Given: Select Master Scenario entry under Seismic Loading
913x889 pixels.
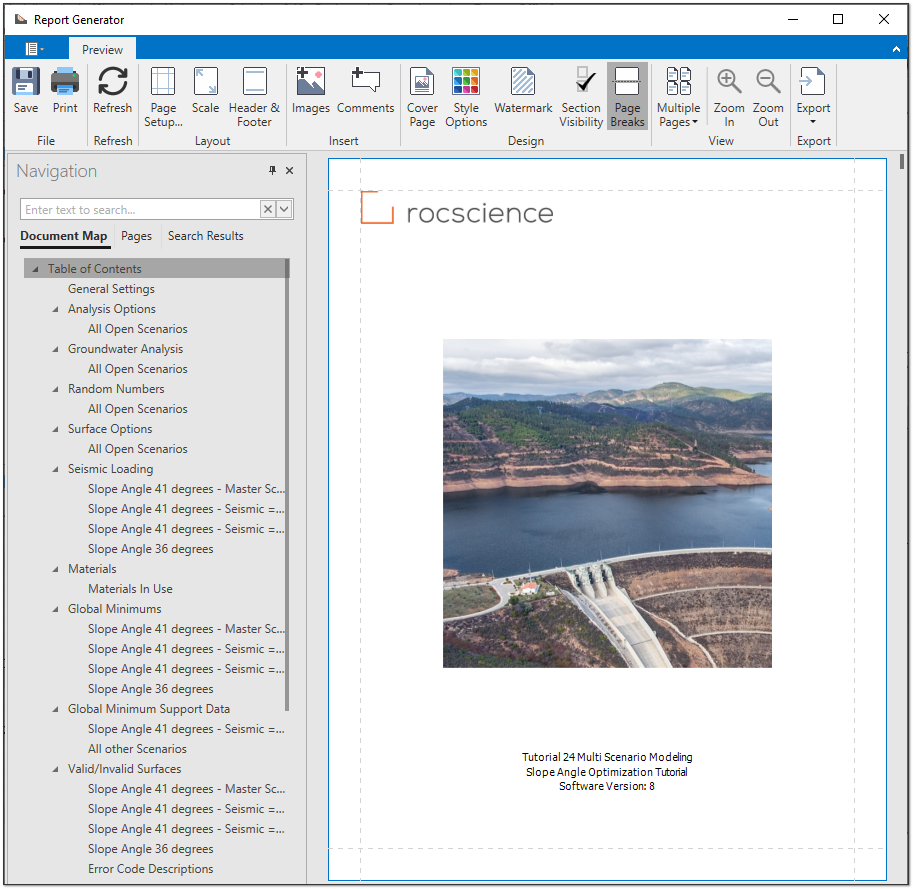Looking at the screenshot, I should tap(186, 489).
